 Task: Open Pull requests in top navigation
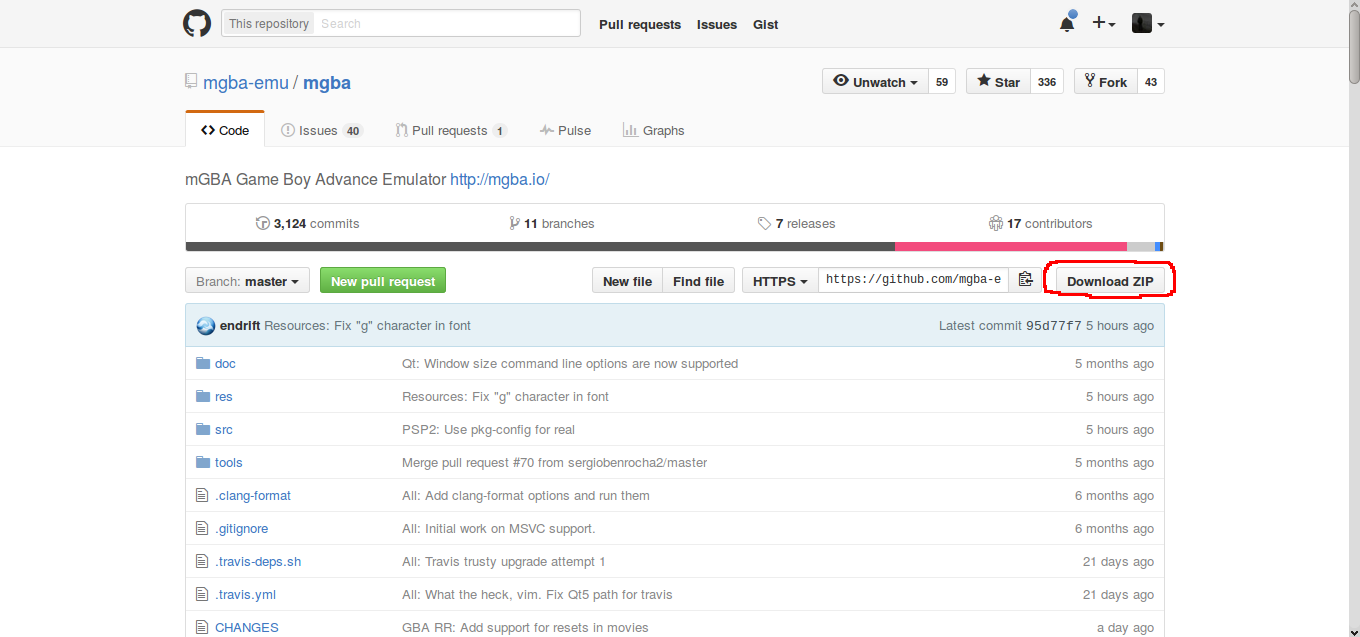tap(640, 24)
